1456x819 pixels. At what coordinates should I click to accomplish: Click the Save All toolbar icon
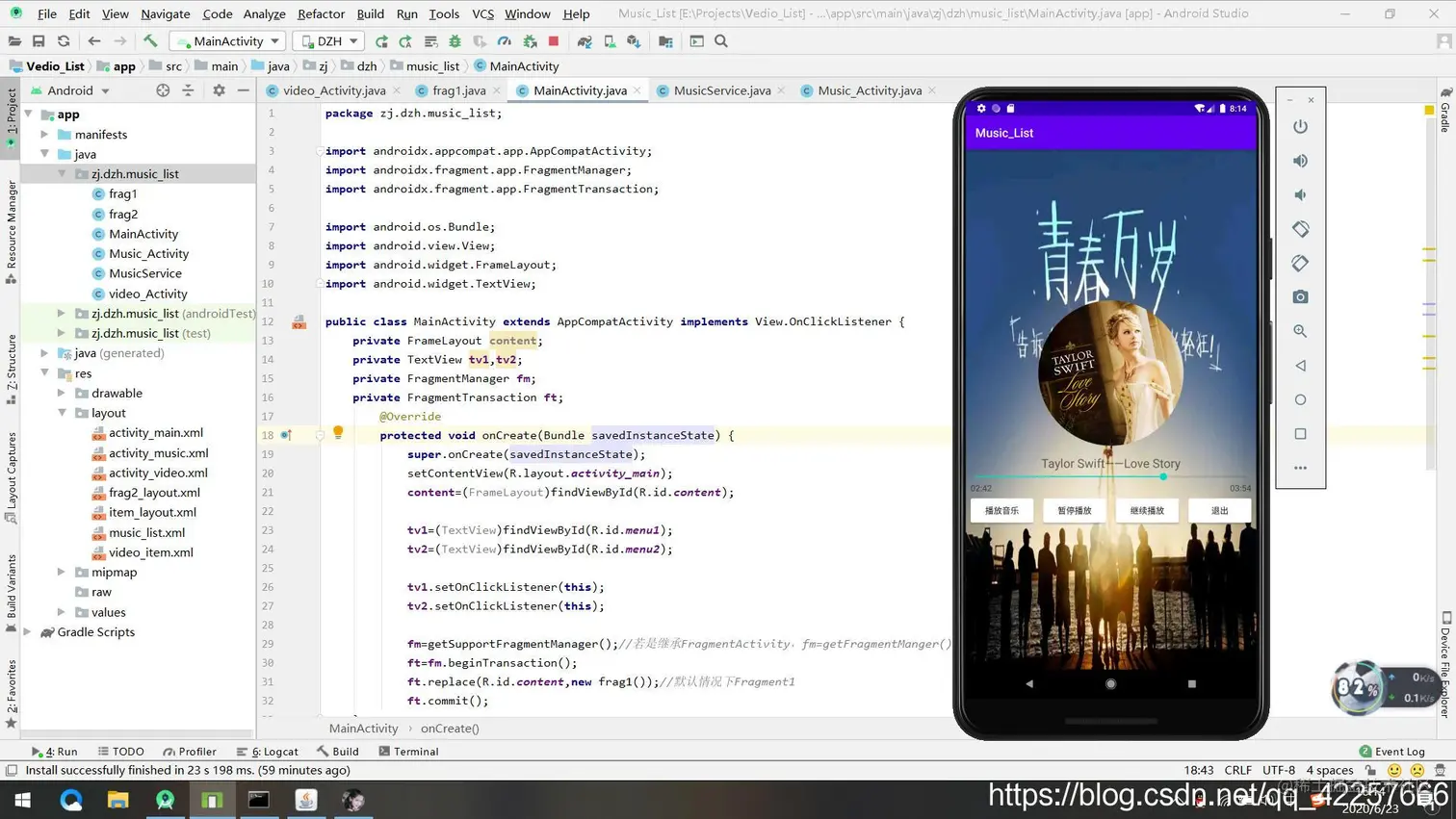click(x=39, y=41)
